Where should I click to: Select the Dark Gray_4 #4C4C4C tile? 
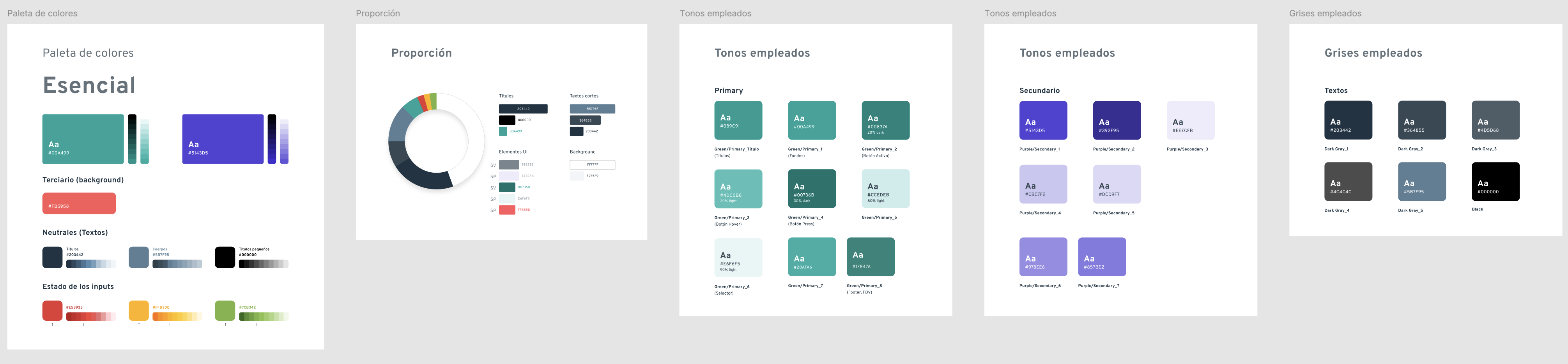[1348, 181]
